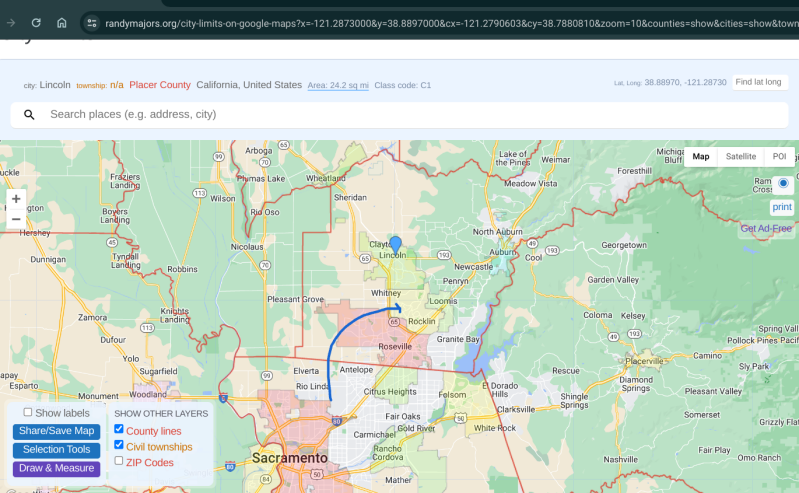Enable ZIP Codes layer
The image size is (799, 493).
119,460
